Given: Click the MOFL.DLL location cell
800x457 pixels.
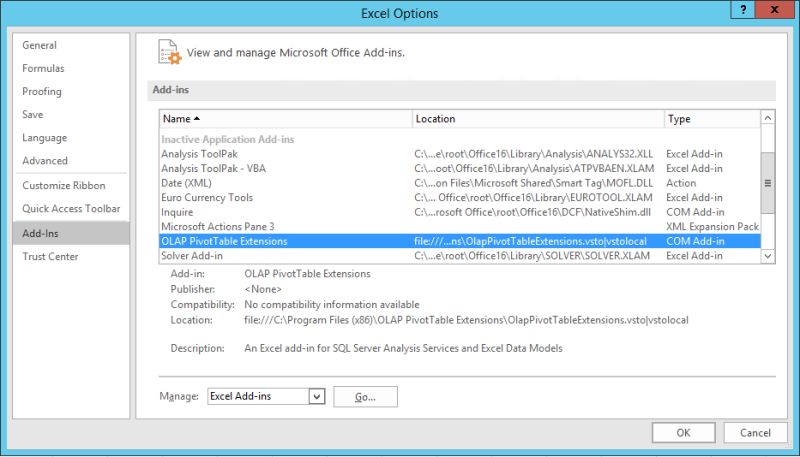Looking at the screenshot, I should click(x=533, y=183).
